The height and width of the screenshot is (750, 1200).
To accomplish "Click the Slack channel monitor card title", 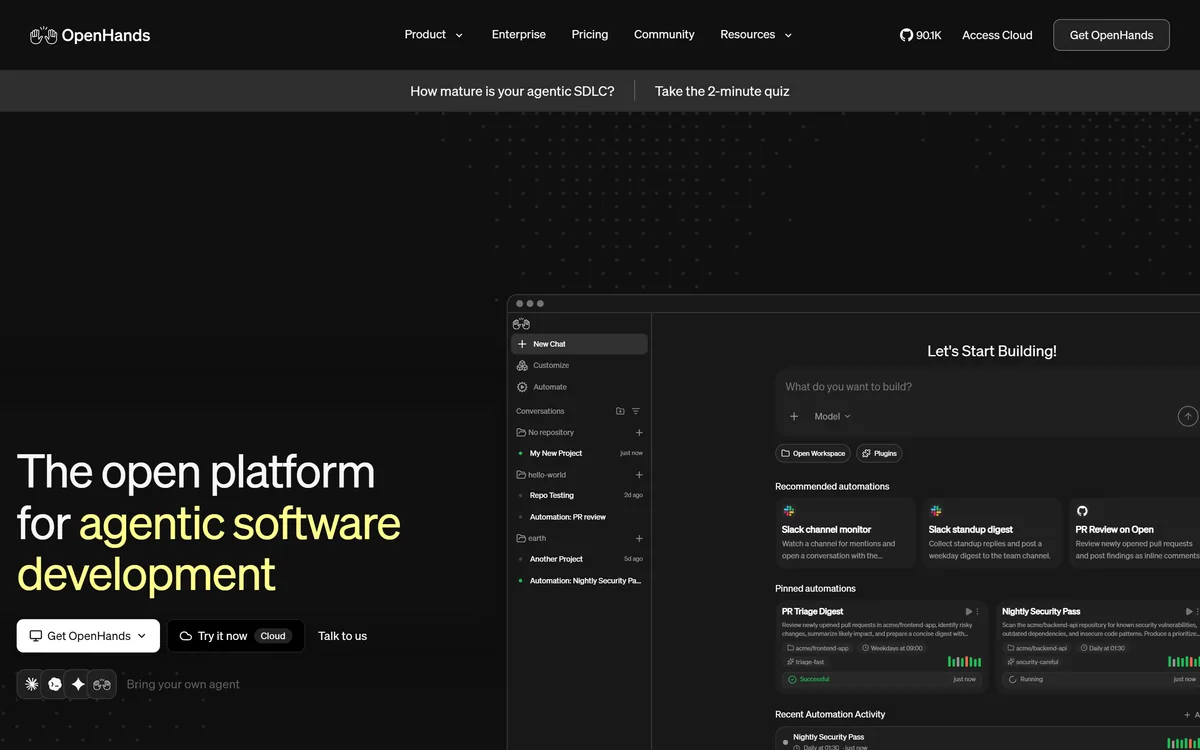I will [826, 529].
